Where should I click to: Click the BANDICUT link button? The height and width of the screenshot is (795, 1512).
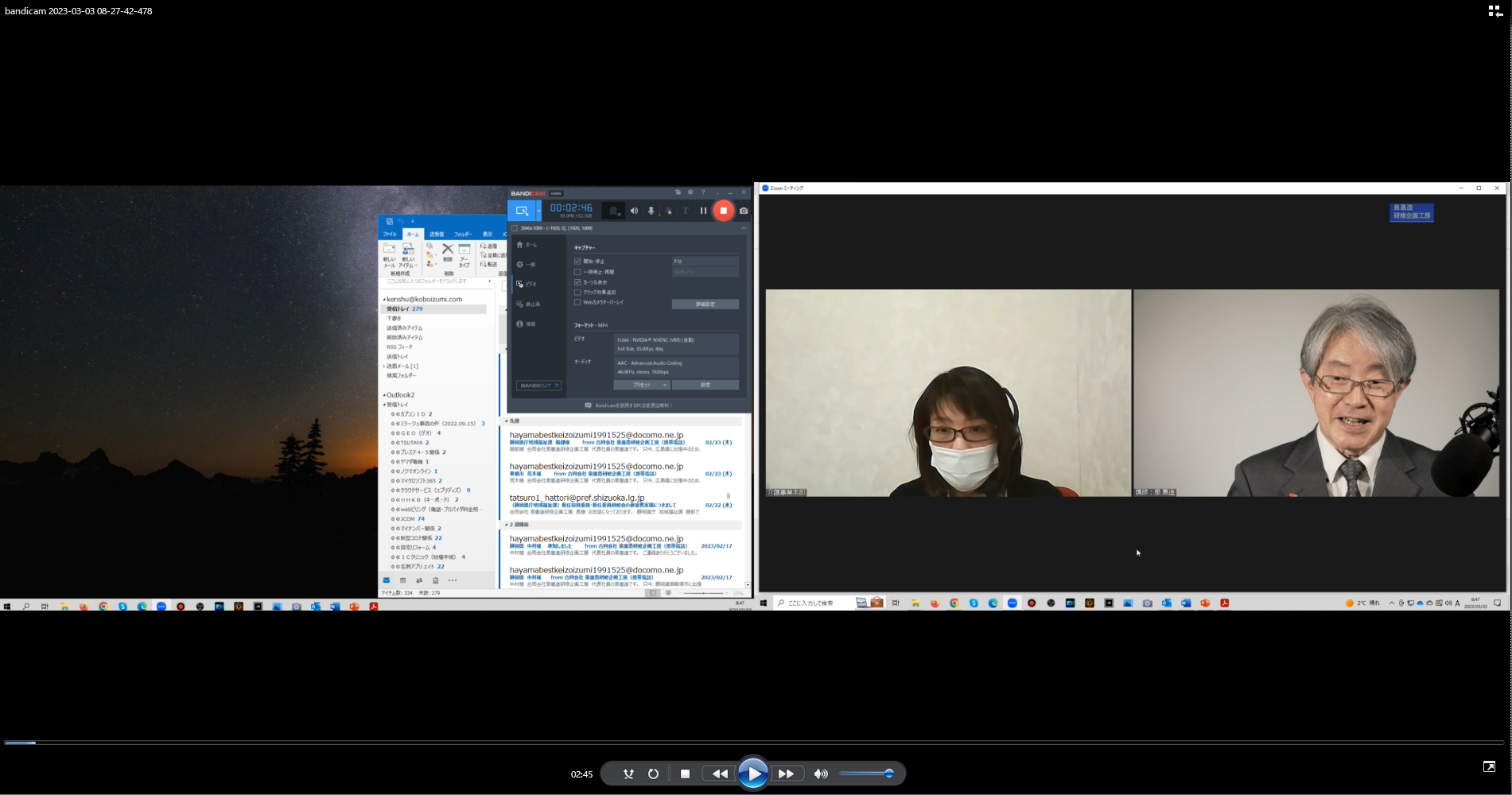coord(539,386)
